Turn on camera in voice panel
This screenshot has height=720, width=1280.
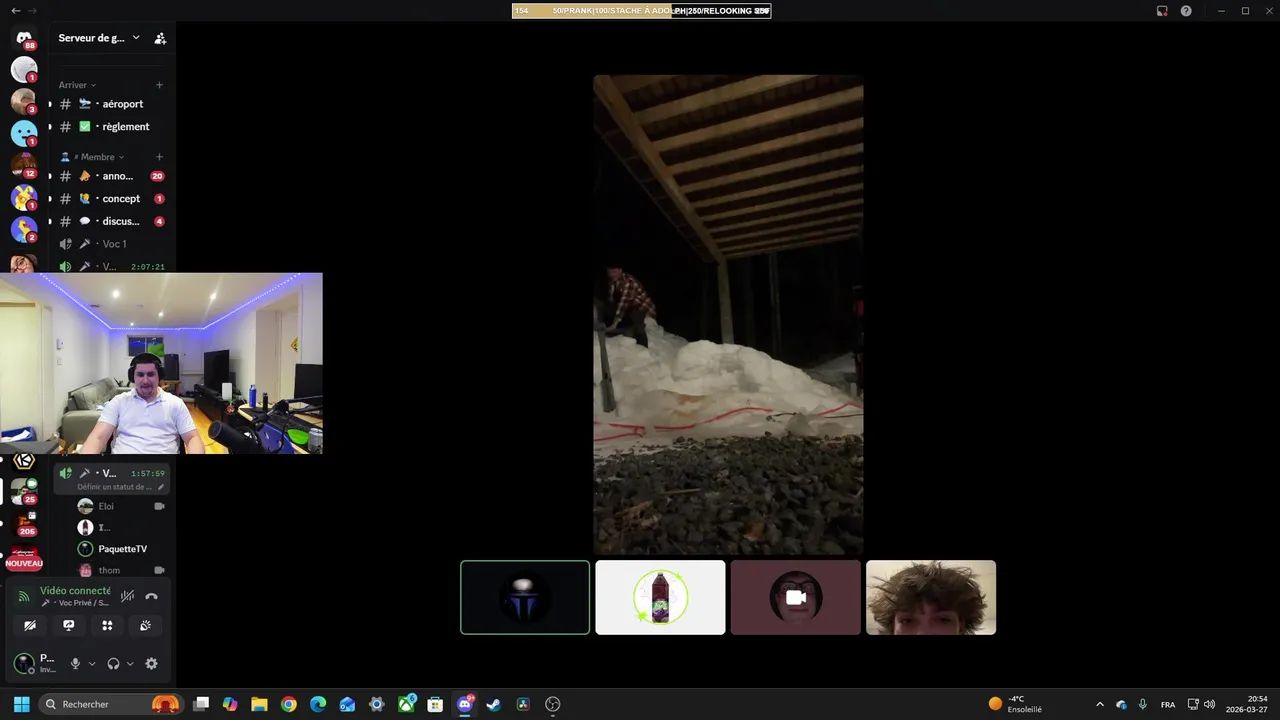[x=30, y=625]
